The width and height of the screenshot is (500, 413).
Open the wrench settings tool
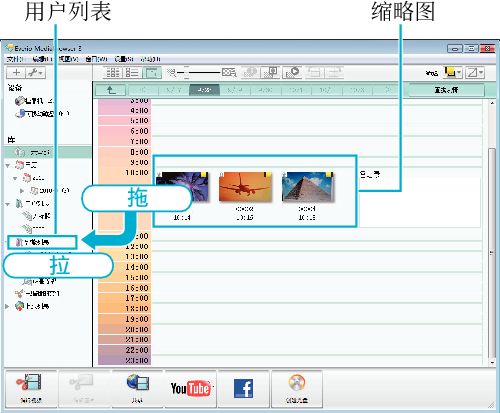[x=36, y=73]
